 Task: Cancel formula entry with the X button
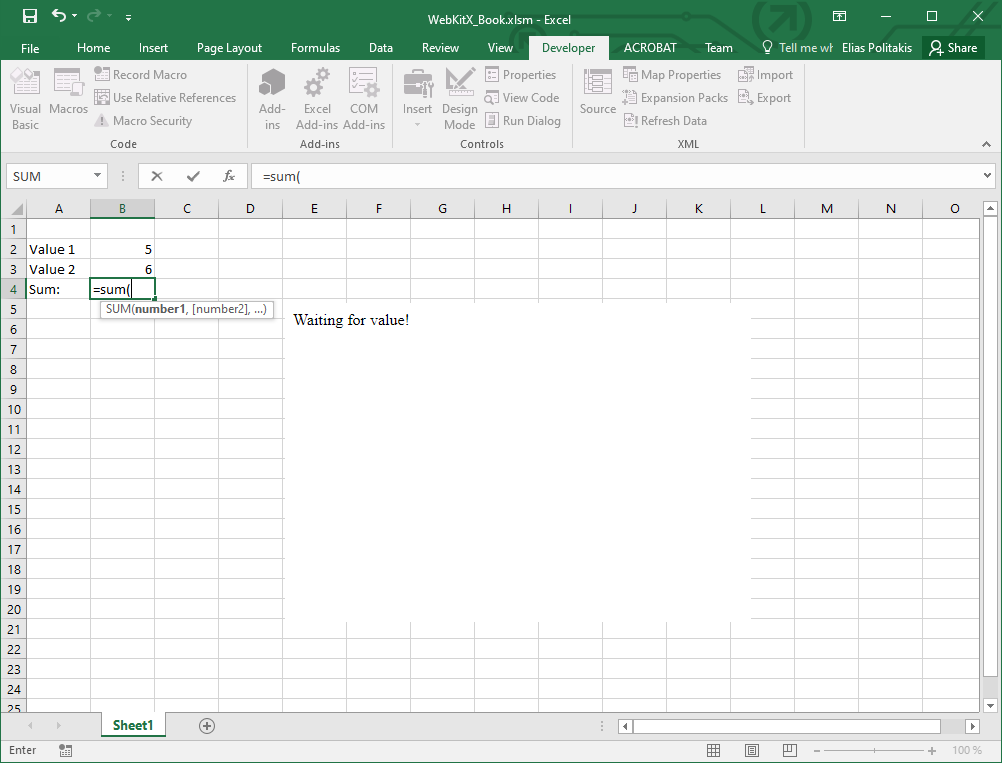(157, 176)
